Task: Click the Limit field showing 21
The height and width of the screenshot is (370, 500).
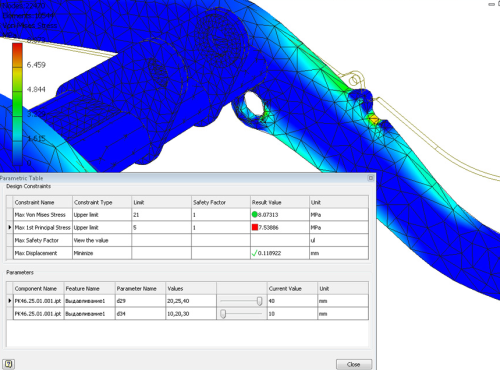Action: pos(161,215)
